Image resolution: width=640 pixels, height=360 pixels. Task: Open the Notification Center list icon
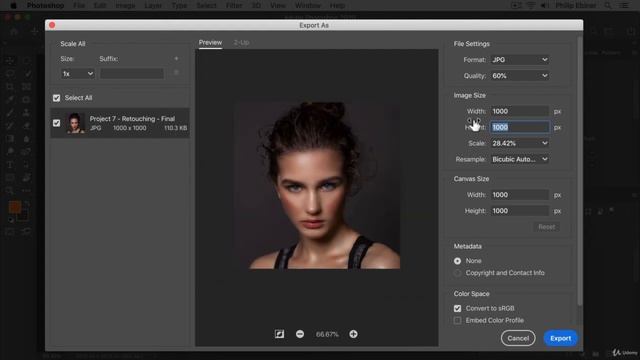(x=624, y=5)
